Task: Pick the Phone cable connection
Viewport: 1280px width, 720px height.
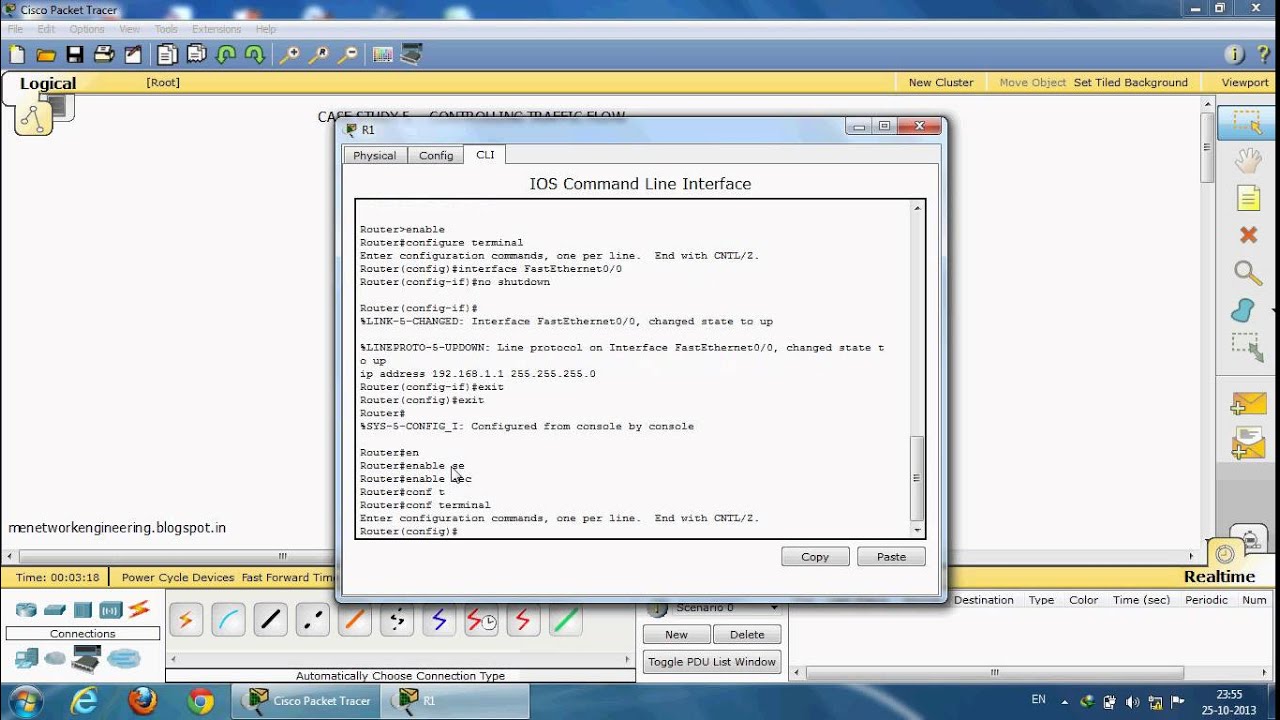Action: click(x=397, y=621)
